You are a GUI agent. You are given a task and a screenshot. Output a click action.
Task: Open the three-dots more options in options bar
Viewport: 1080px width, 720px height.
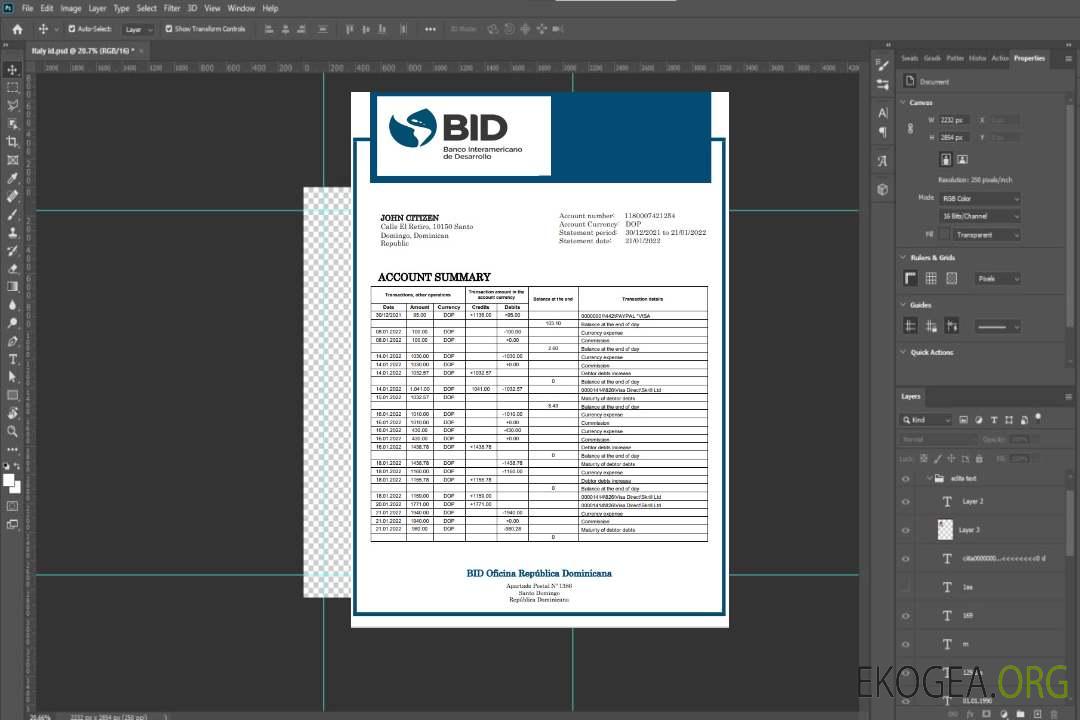pyautogui.click(x=430, y=29)
